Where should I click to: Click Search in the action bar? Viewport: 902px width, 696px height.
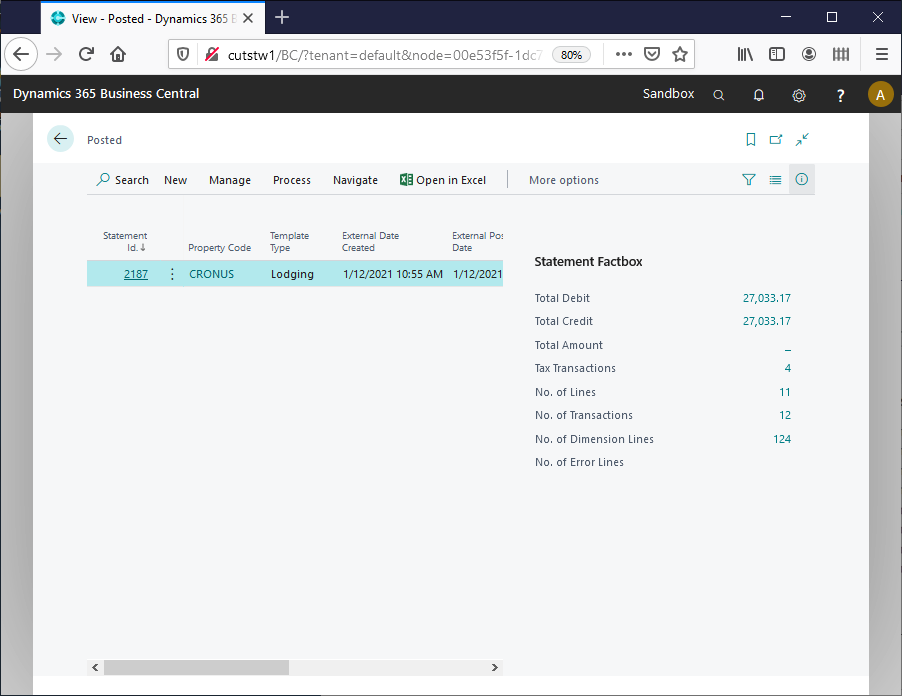tap(123, 180)
